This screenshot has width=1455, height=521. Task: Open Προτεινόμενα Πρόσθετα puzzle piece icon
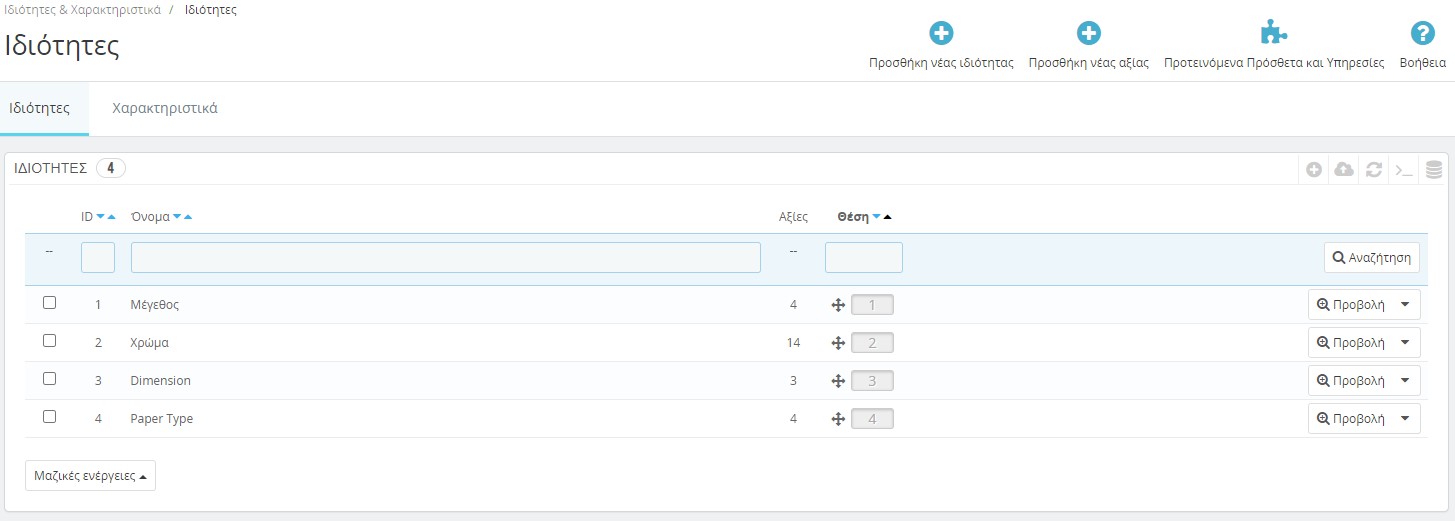1273,34
